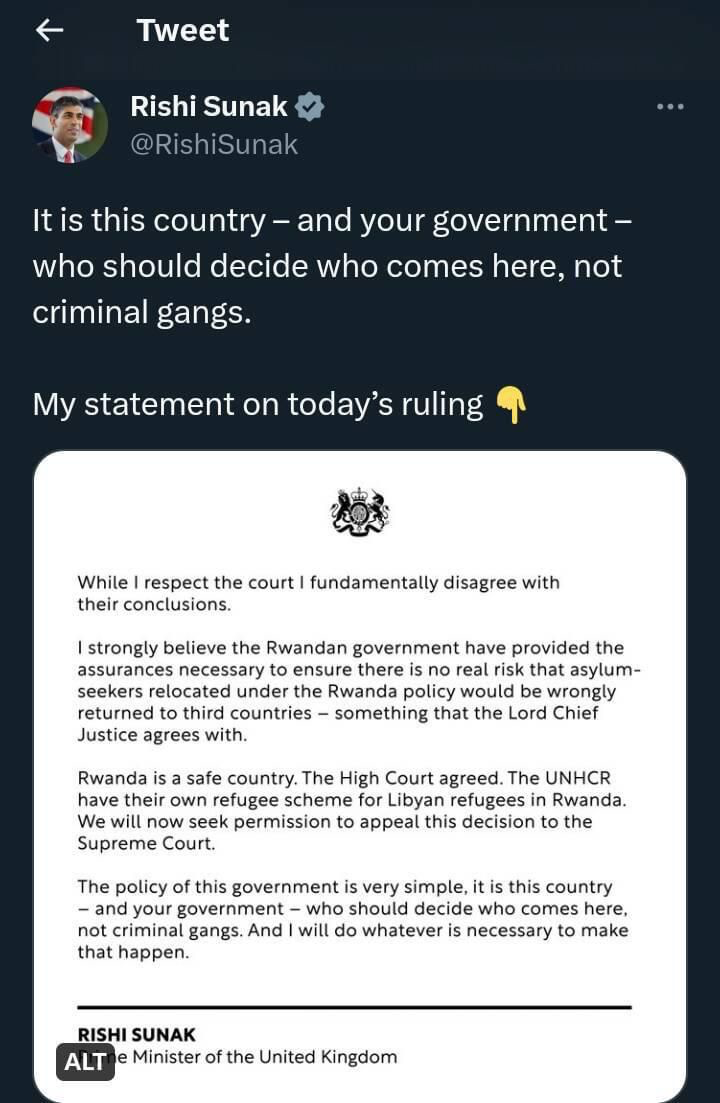Click the 'Rwanda is a safe country' paragraph
The width and height of the screenshot is (720, 1103).
[352, 810]
